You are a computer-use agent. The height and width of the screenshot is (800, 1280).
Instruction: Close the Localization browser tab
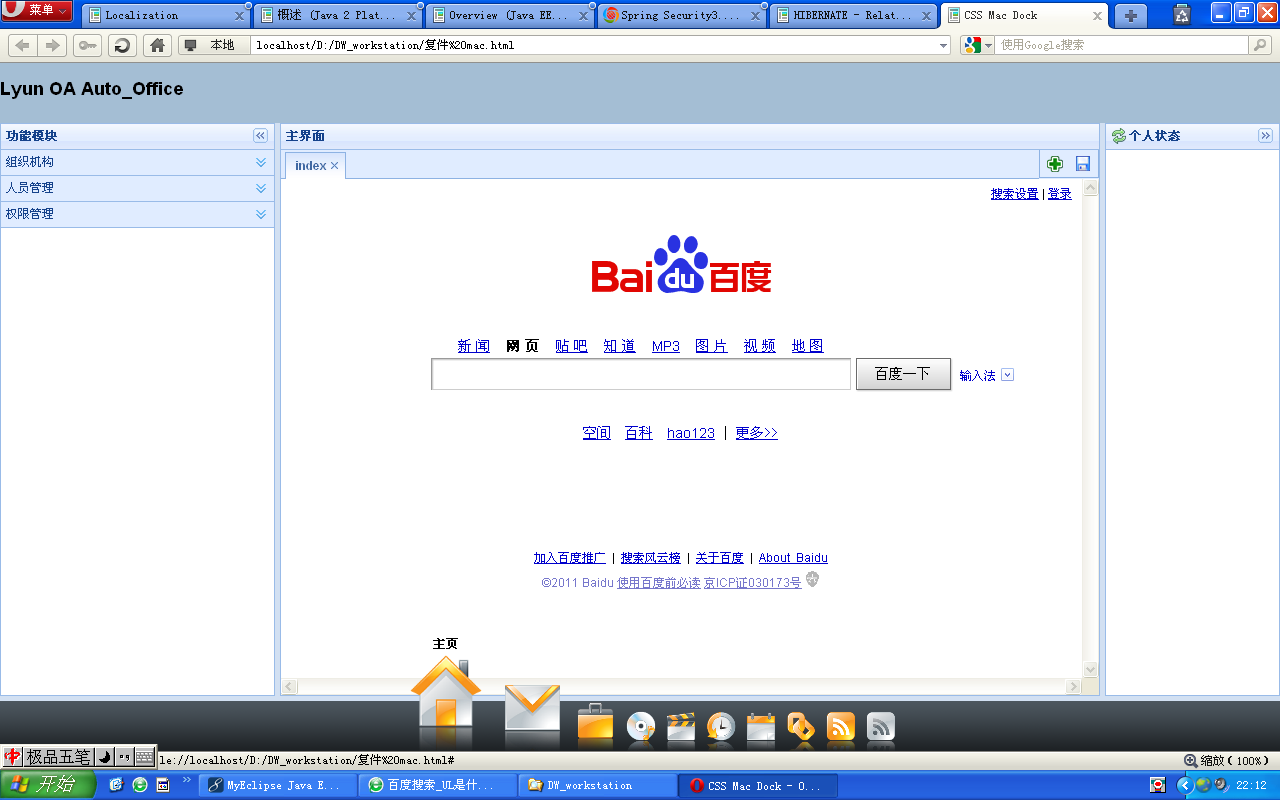click(239, 16)
